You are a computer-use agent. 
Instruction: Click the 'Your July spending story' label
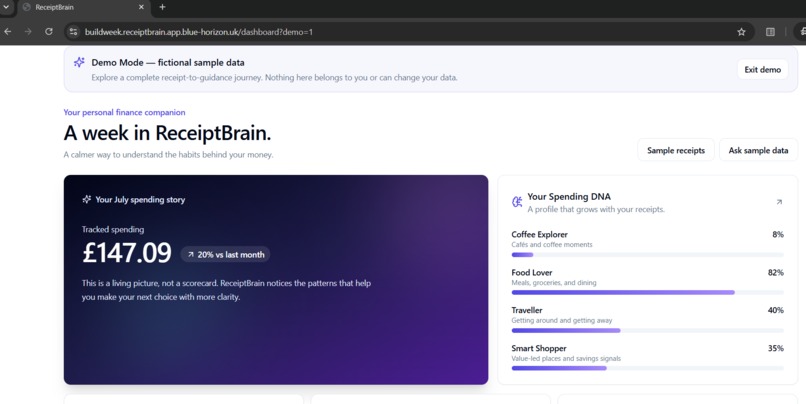(x=140, y=199)
